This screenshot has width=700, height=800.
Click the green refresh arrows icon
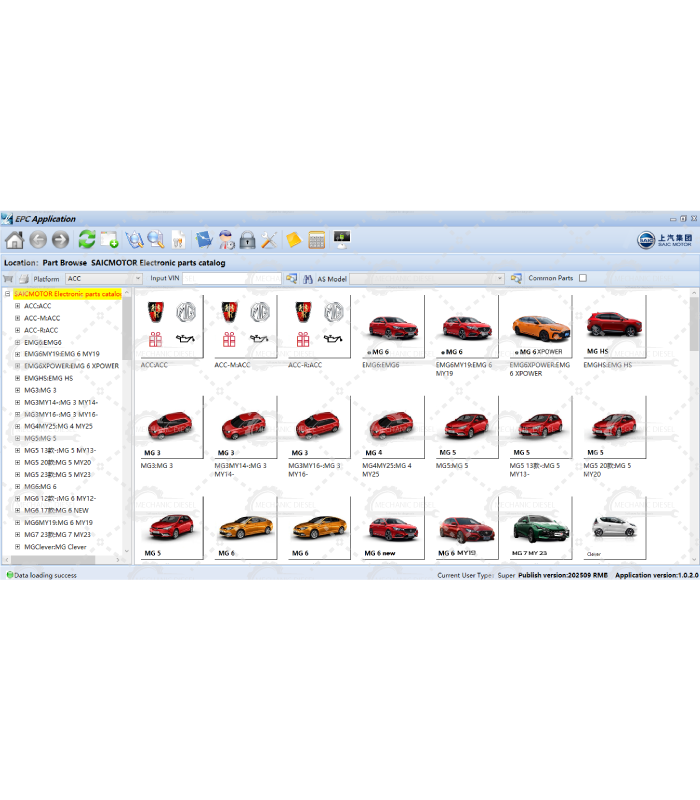(87, 240)
